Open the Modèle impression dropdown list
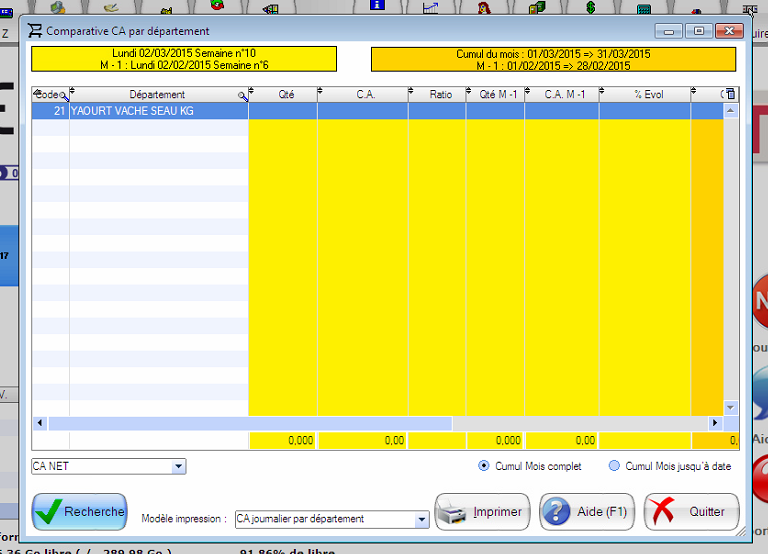 tap(421, 520)
